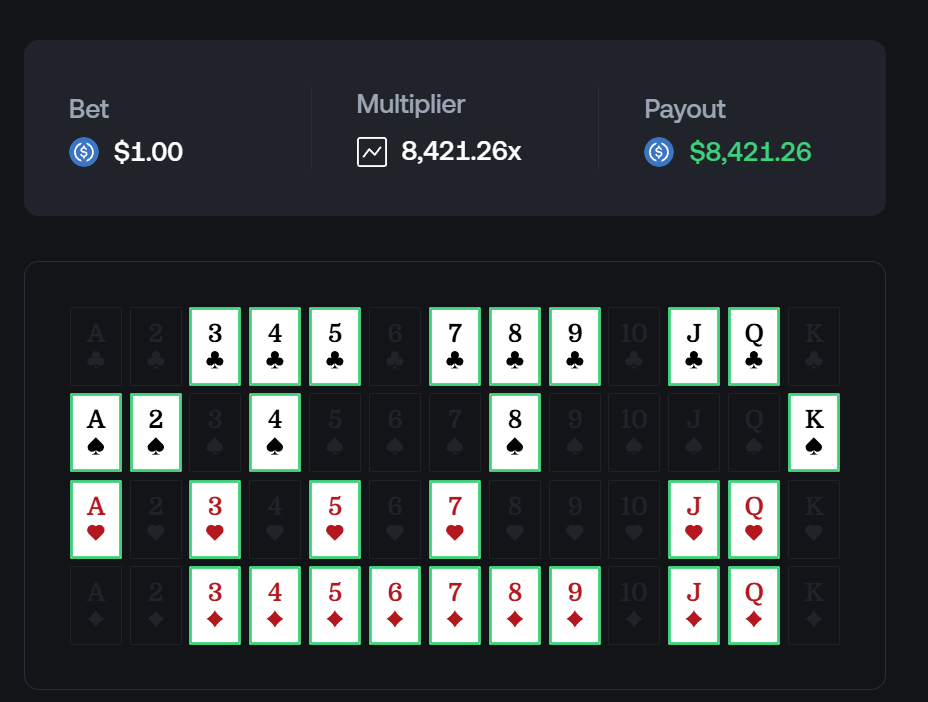Select the 8,421.26x multiplier value
928x702 pixels.
[461, 151]
